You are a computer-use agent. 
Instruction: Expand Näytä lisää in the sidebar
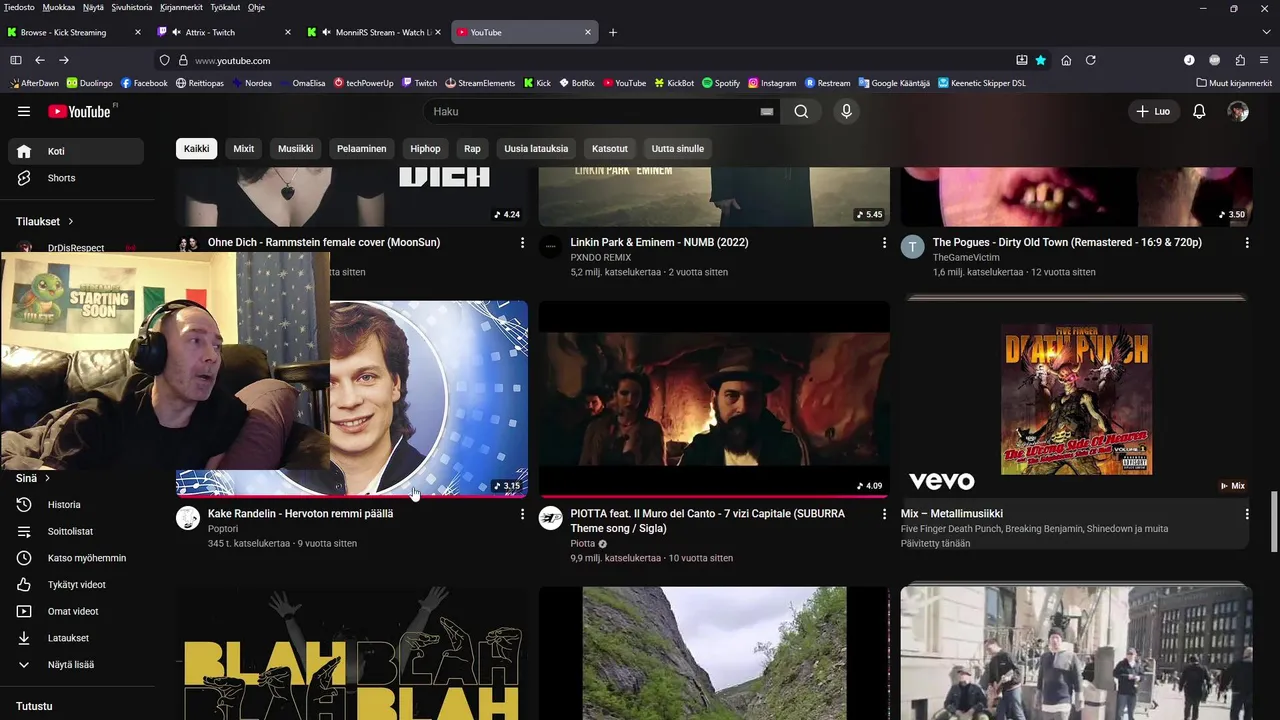coord(76,665)
